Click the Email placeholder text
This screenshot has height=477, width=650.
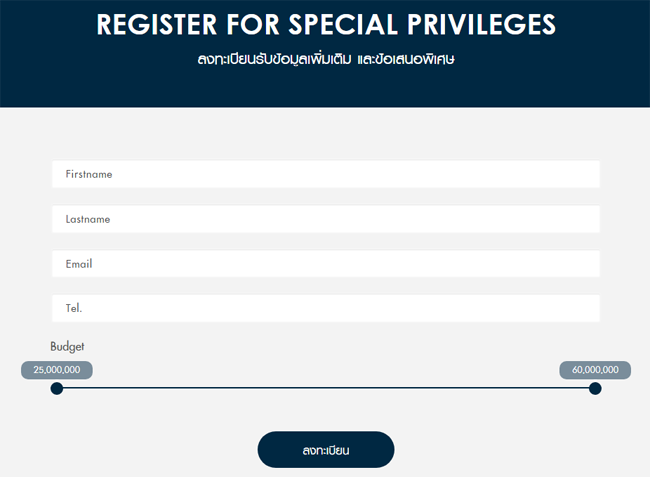pos(79,264)
